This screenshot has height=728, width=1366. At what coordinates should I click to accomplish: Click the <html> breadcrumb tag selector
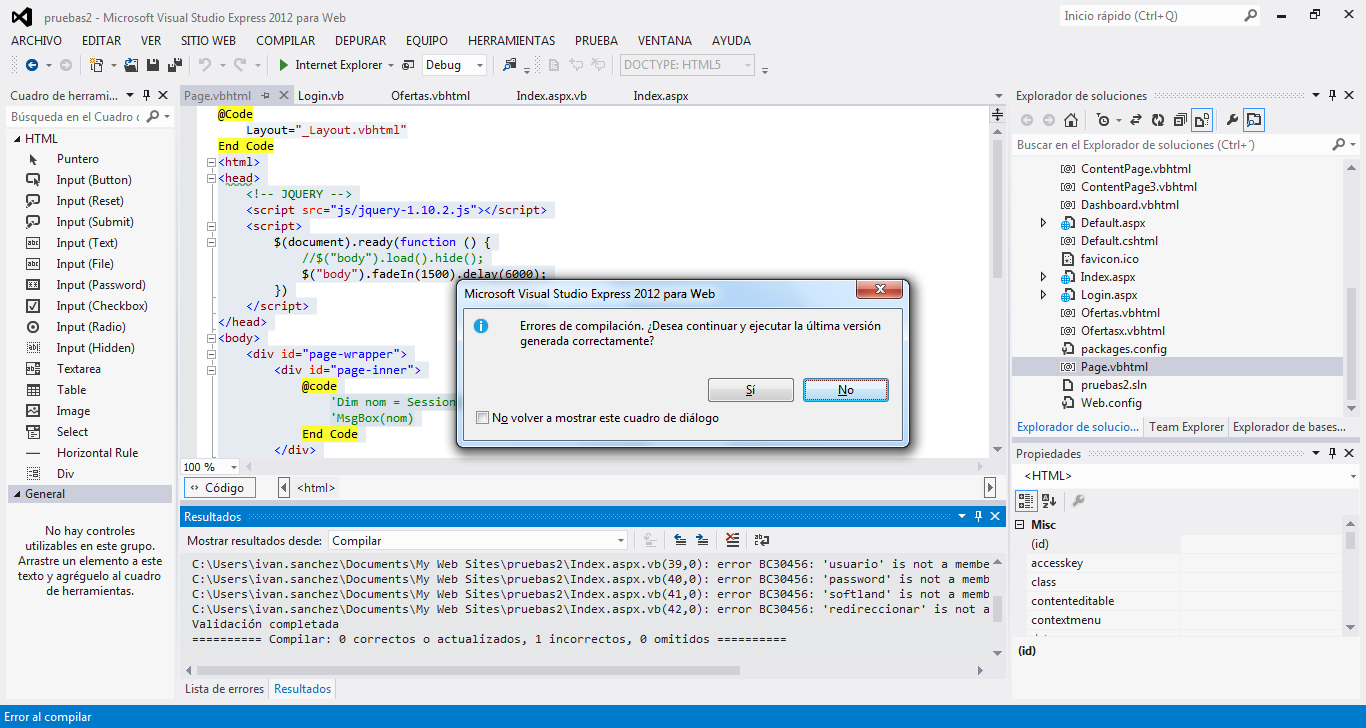(317, 488)
